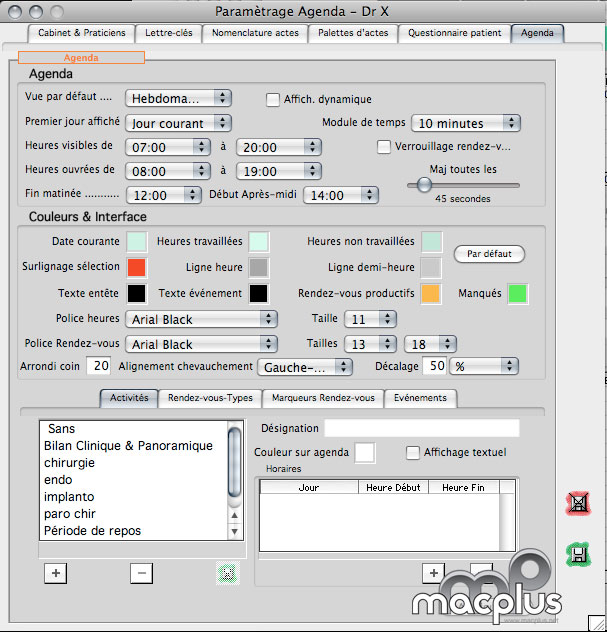The image size is (607, 632).
Task: Check the Affichage textuel option
Action: click(x=412, y=453)
